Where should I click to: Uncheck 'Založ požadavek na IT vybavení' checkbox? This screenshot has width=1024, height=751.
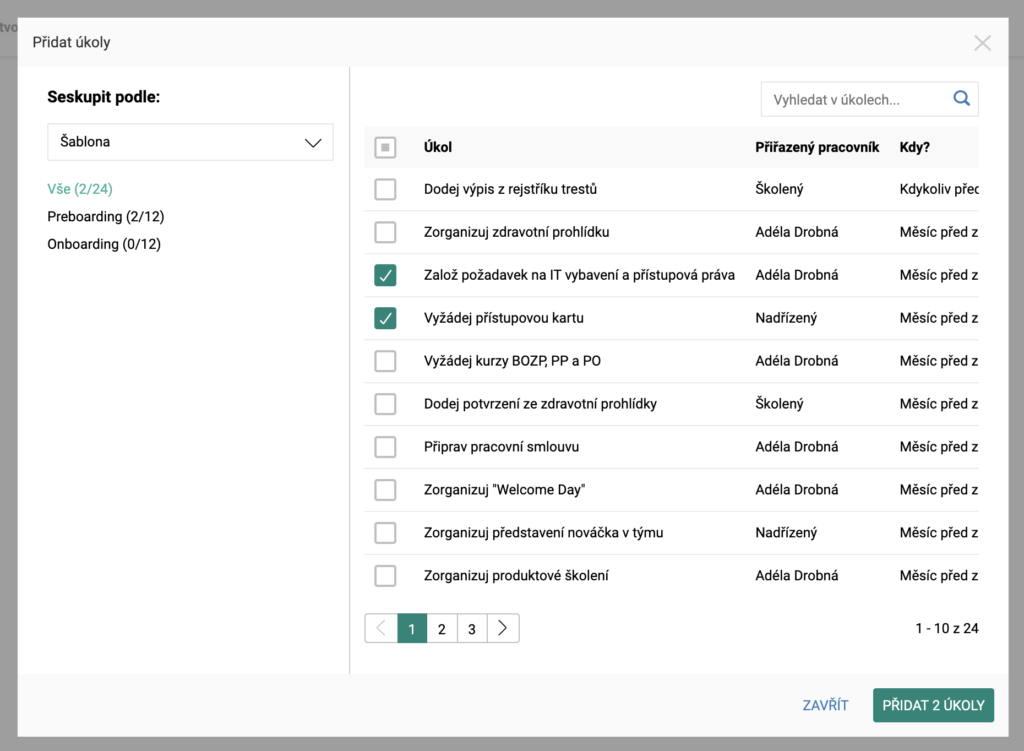point(385,275)
